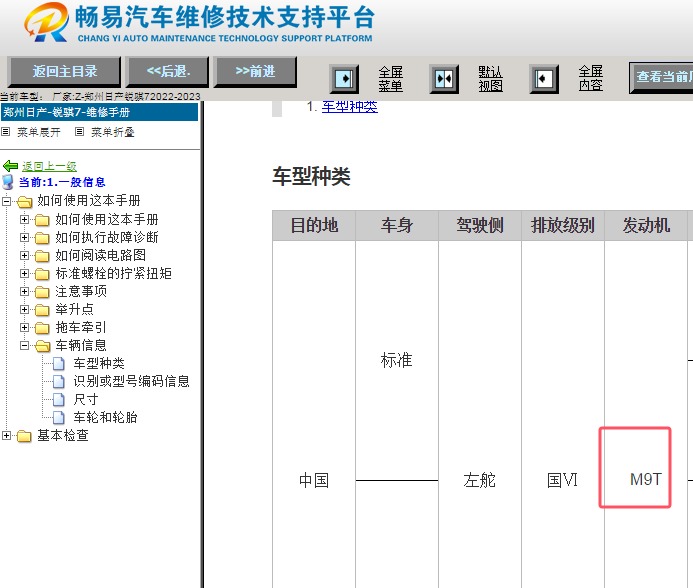Click the folder icon of 基本检查
This screenshot has height=588, width=693.
[24, 436]
